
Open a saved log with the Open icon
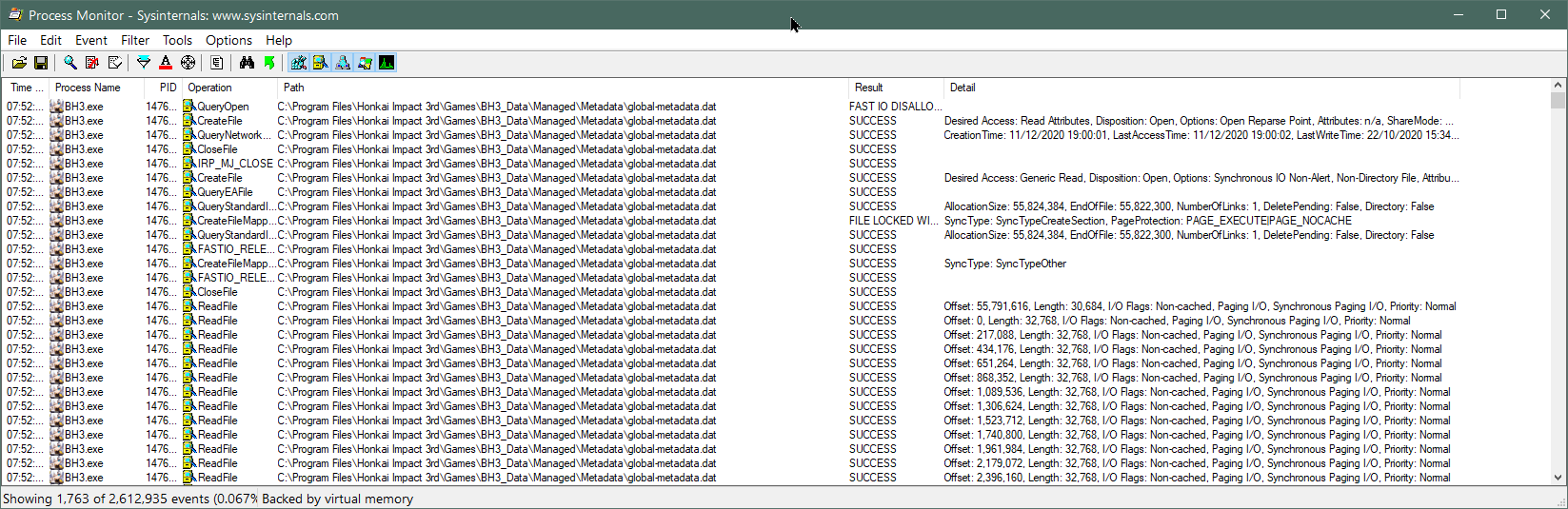(x=19, y=63)
